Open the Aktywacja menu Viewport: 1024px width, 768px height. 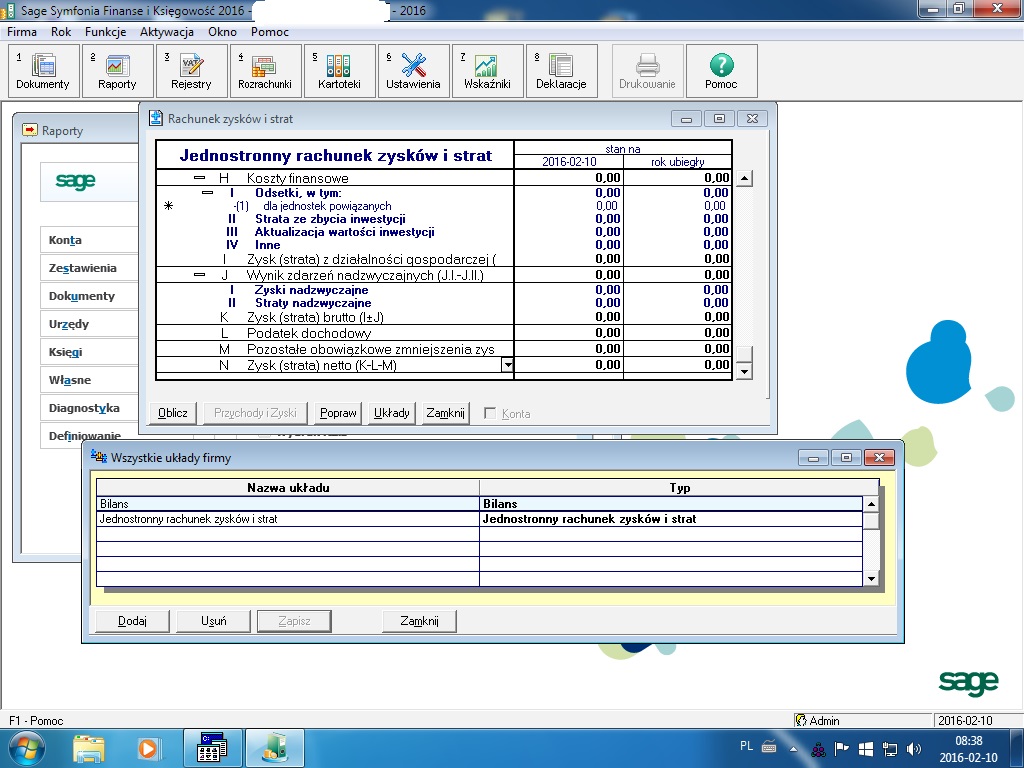(x=167, y=32)
